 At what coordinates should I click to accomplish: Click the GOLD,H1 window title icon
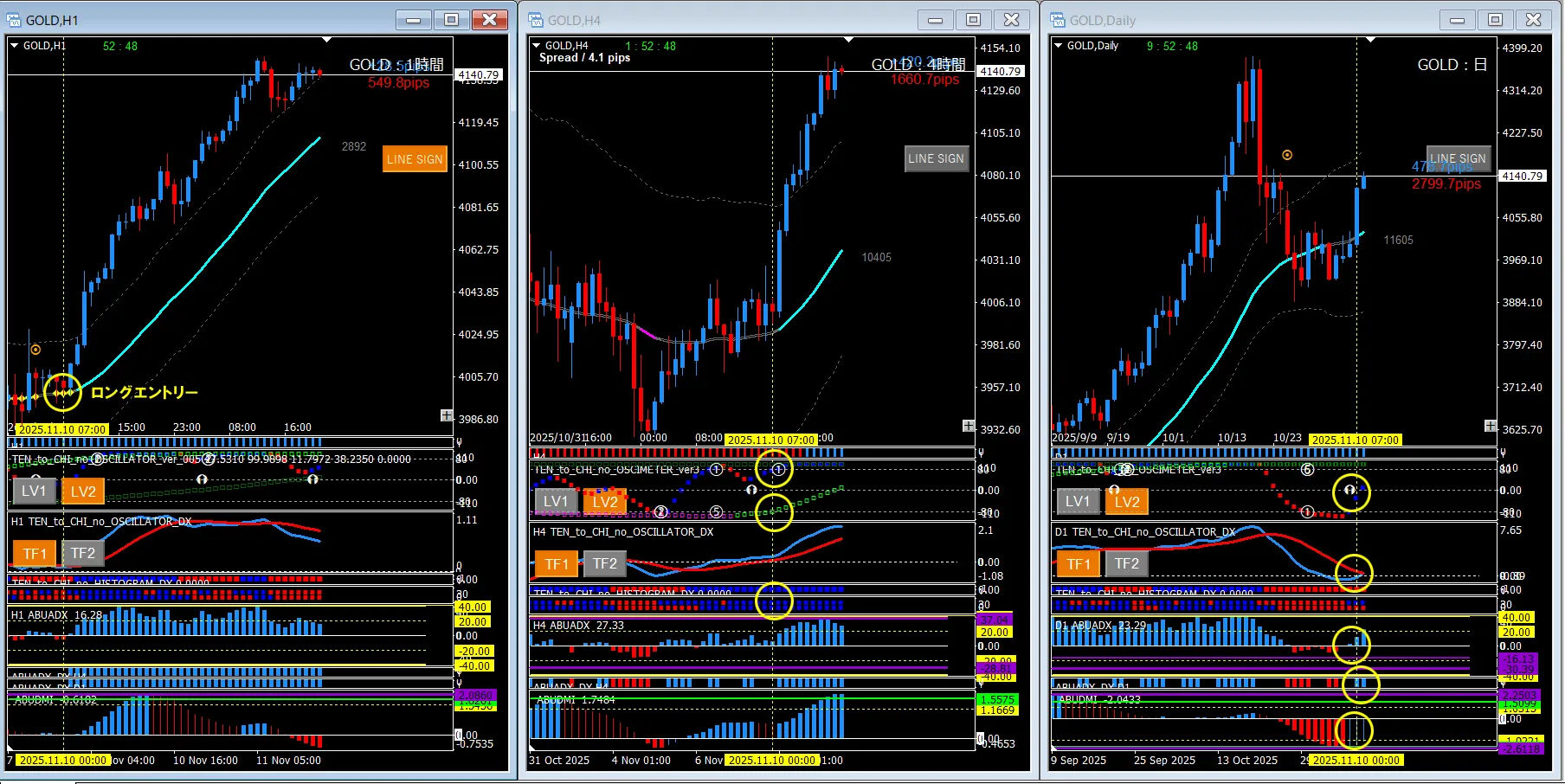[x=15, y=20]
